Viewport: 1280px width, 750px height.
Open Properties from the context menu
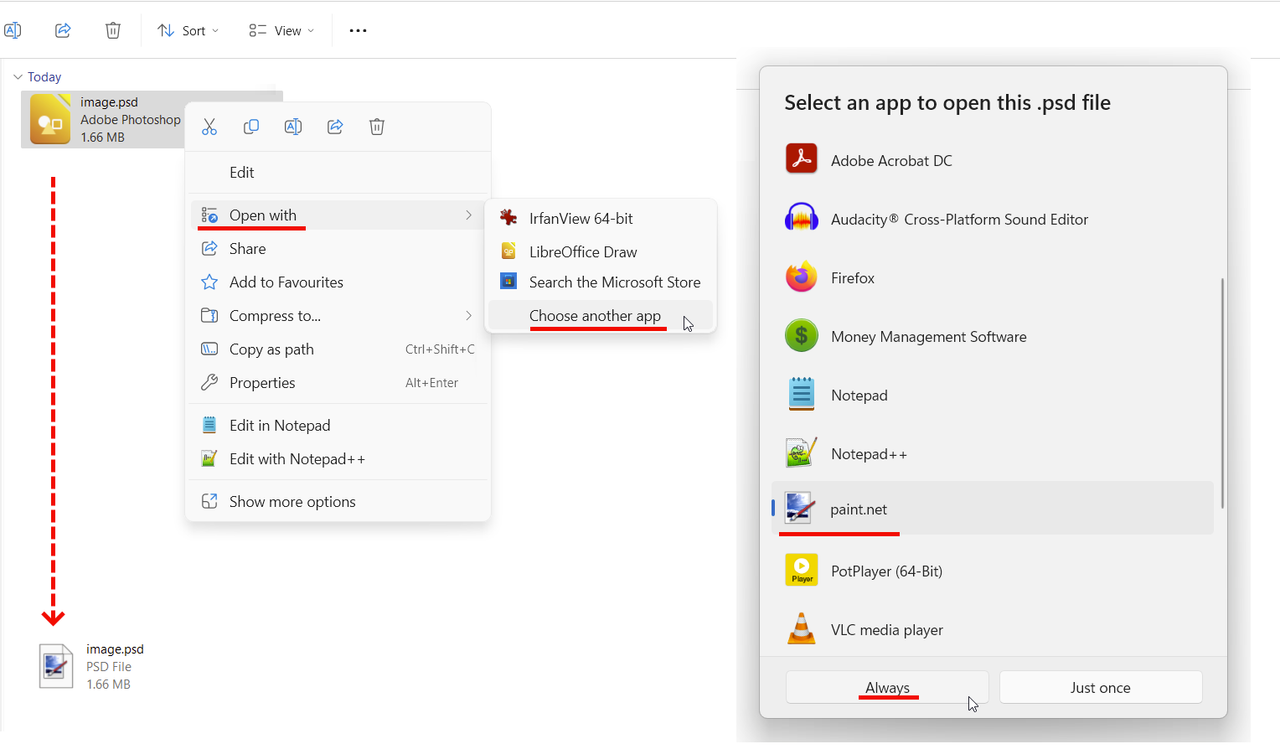click(x=338, y=383)
